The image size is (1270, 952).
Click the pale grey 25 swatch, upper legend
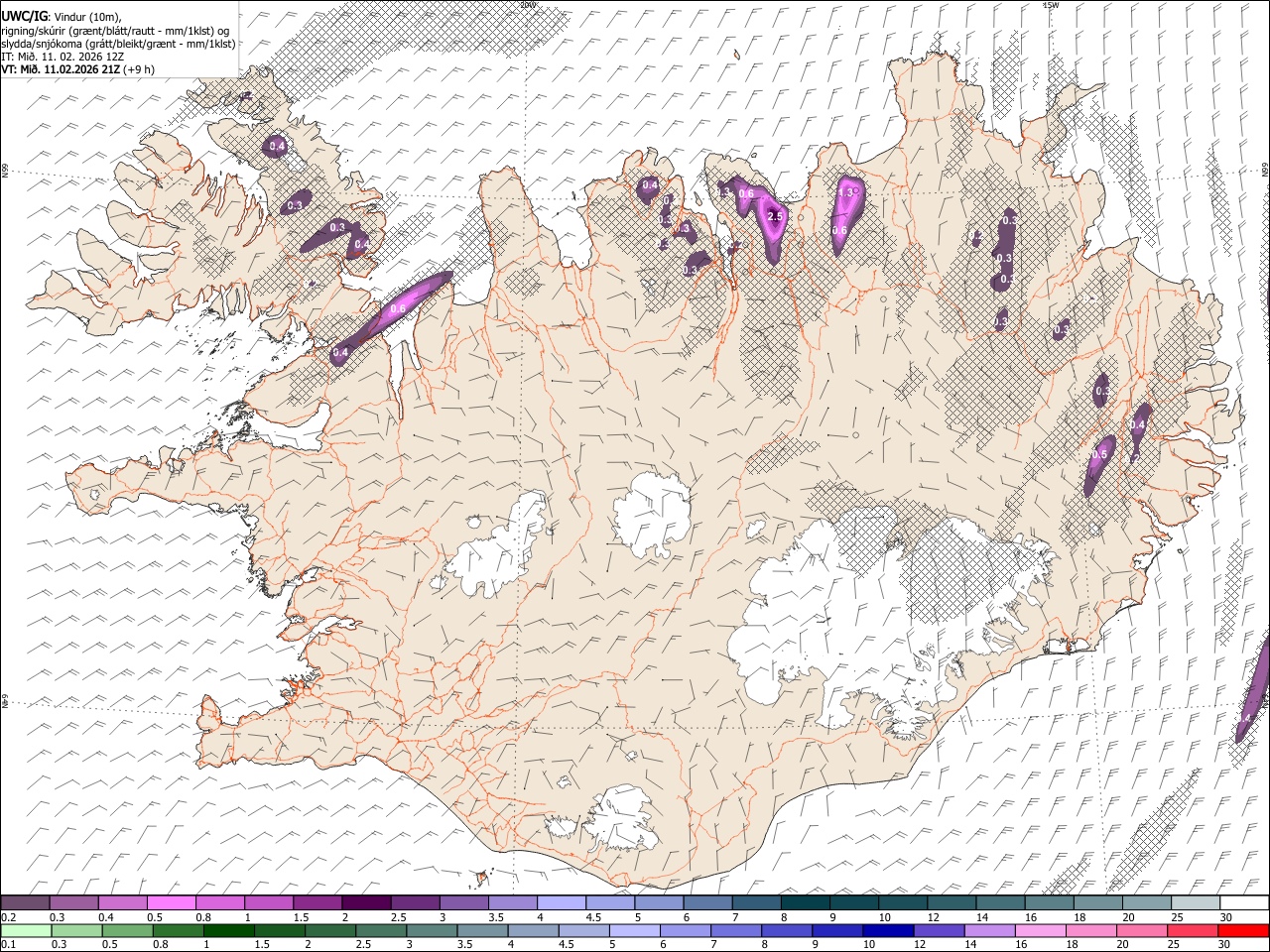[x=1194, y=903]
